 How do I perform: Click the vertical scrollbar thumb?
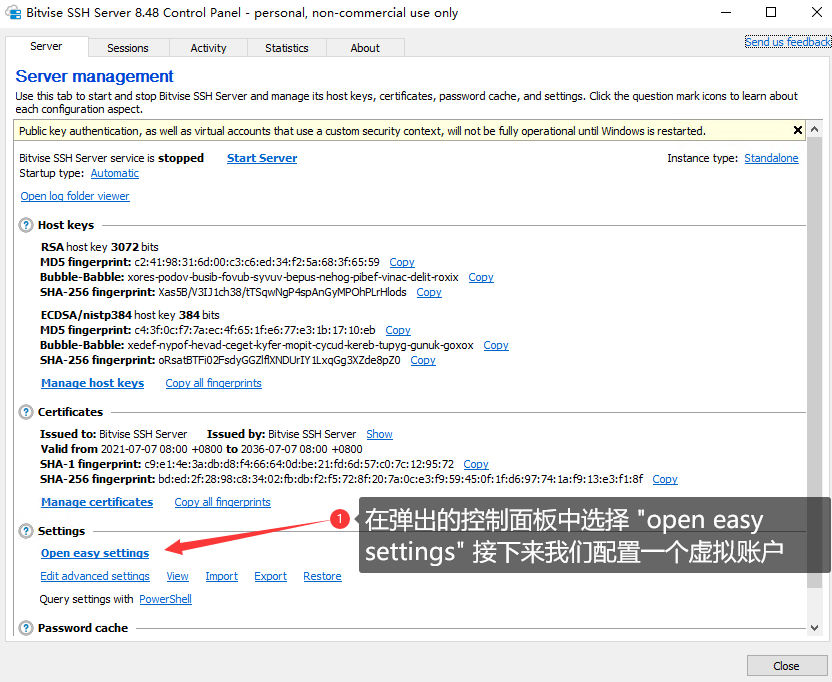click(x=814, y=362)
